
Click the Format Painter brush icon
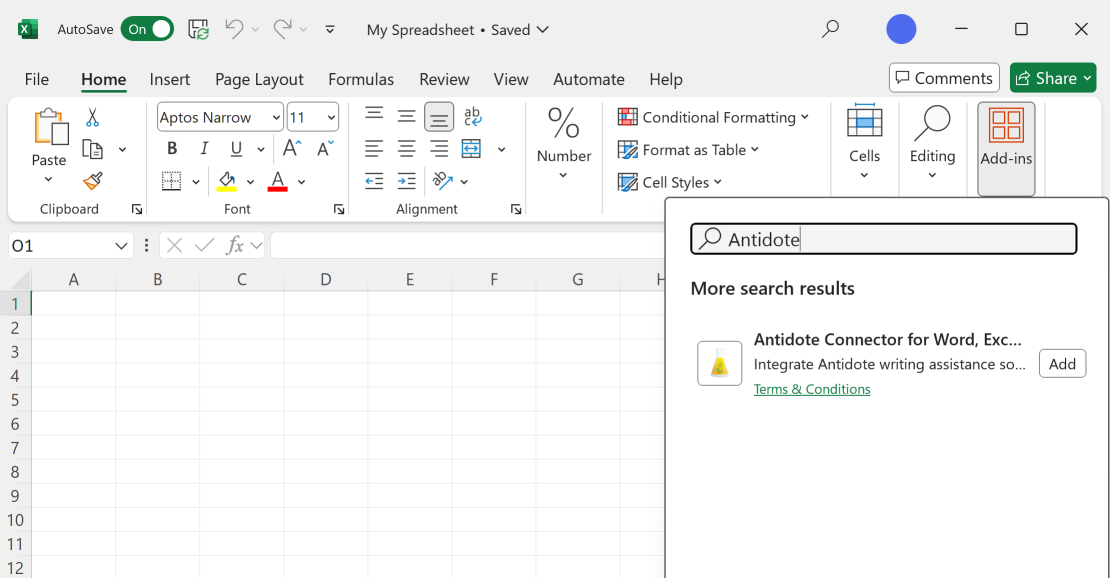click(x=93, y=181)
